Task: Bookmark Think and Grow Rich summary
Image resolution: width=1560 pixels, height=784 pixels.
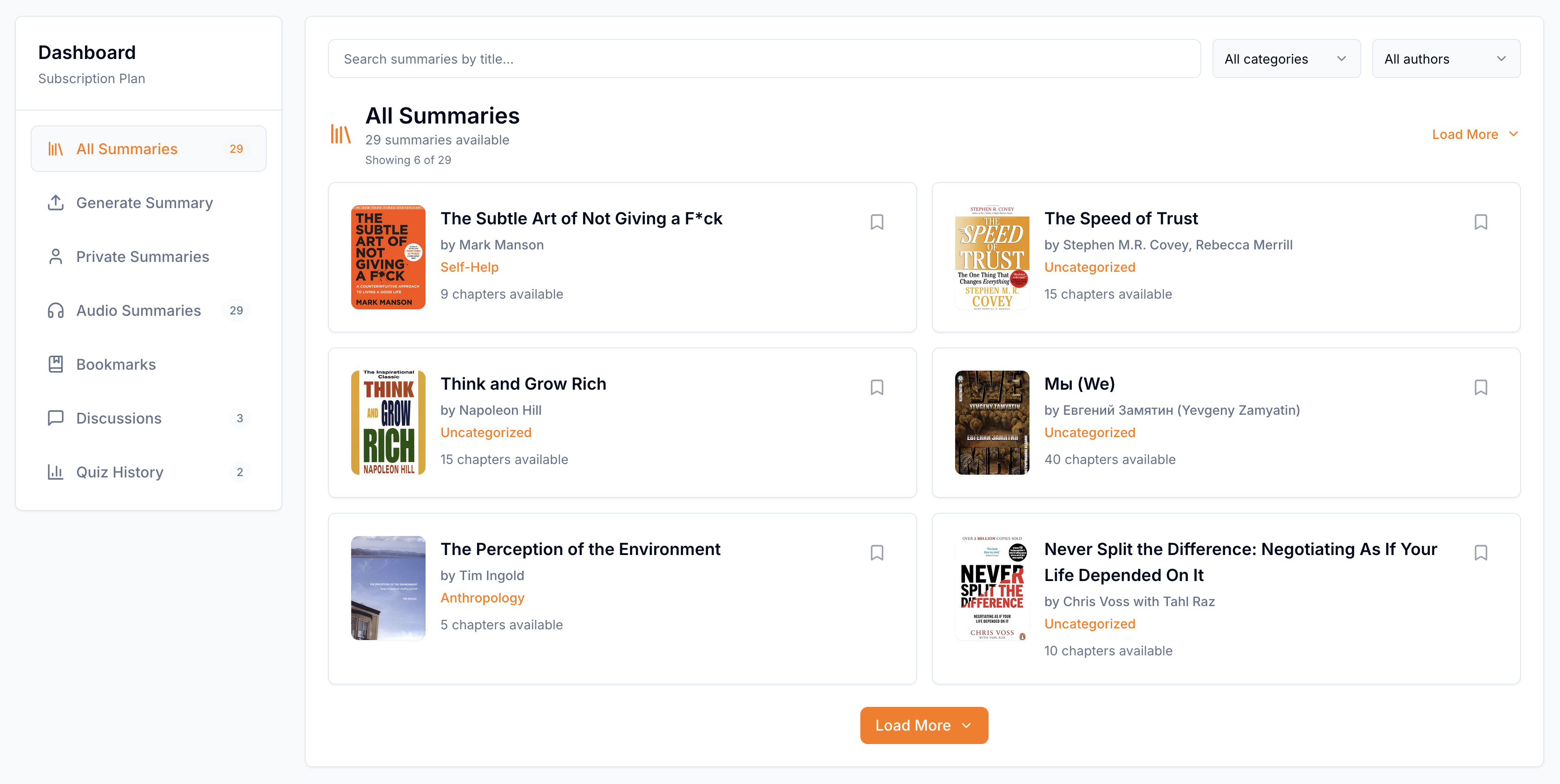Action: 876,387
